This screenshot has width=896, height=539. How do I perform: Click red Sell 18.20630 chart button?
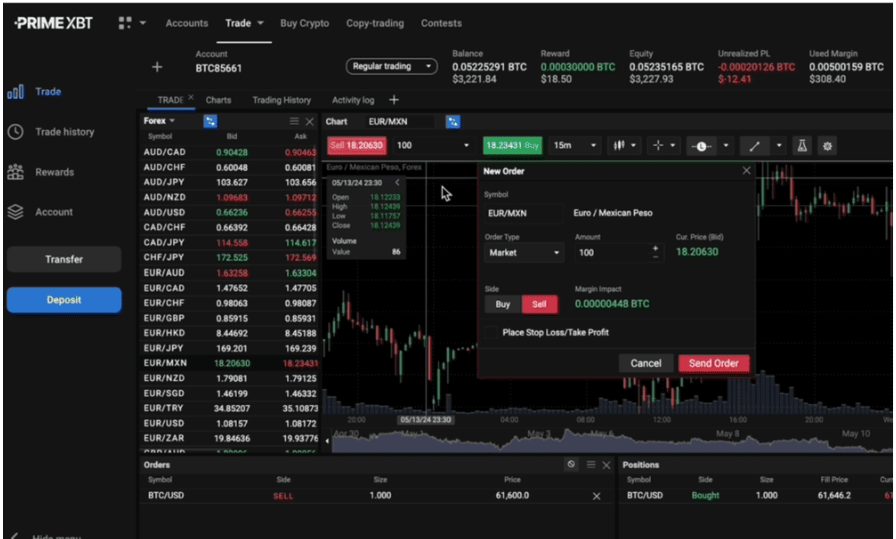pyautogui.click(x=357, y=146)
